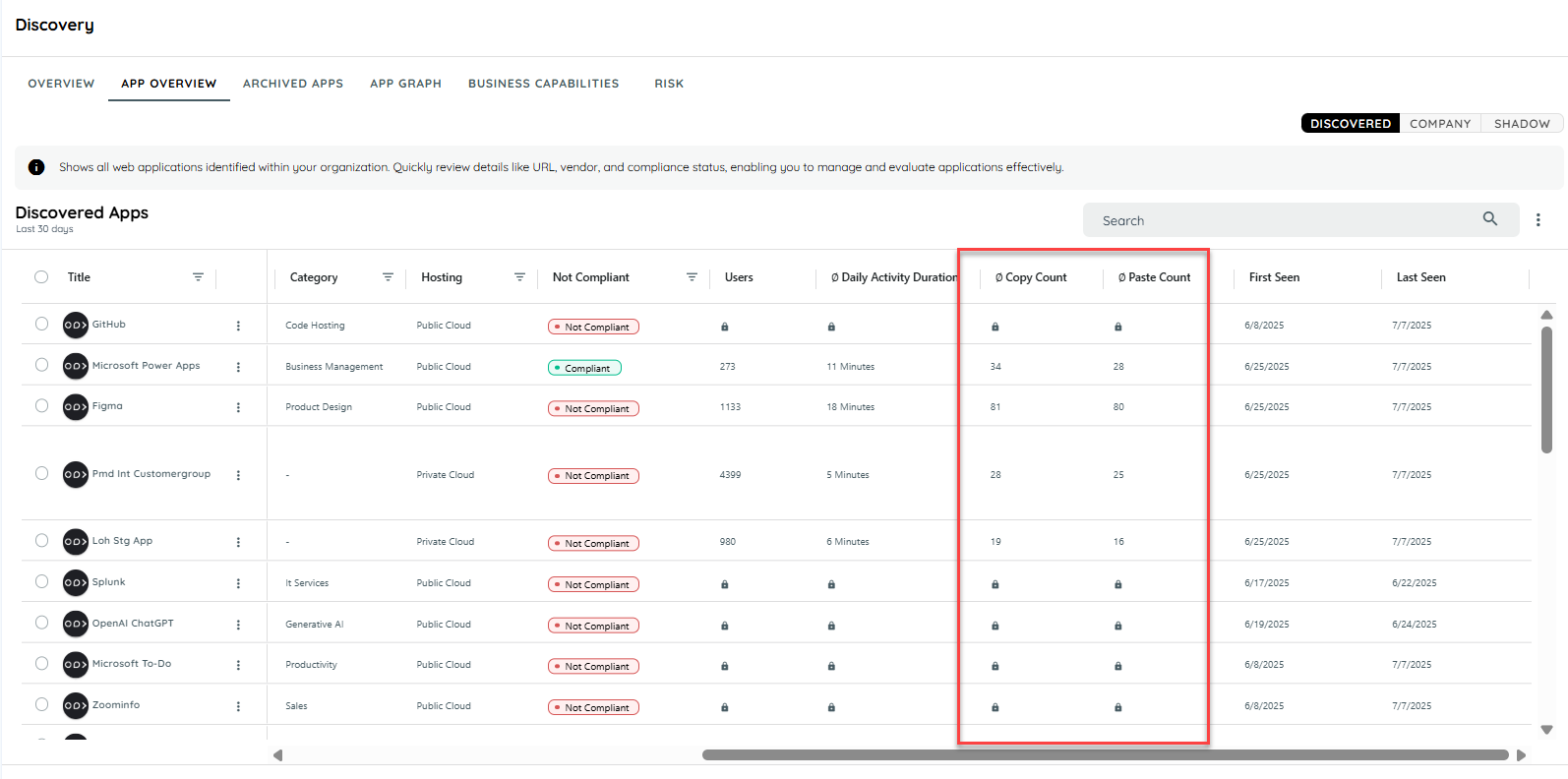Screen dimensions: 1568x779
Task: Click the OpenAI ChatGPT app logo icon
Action: [76, 624]
